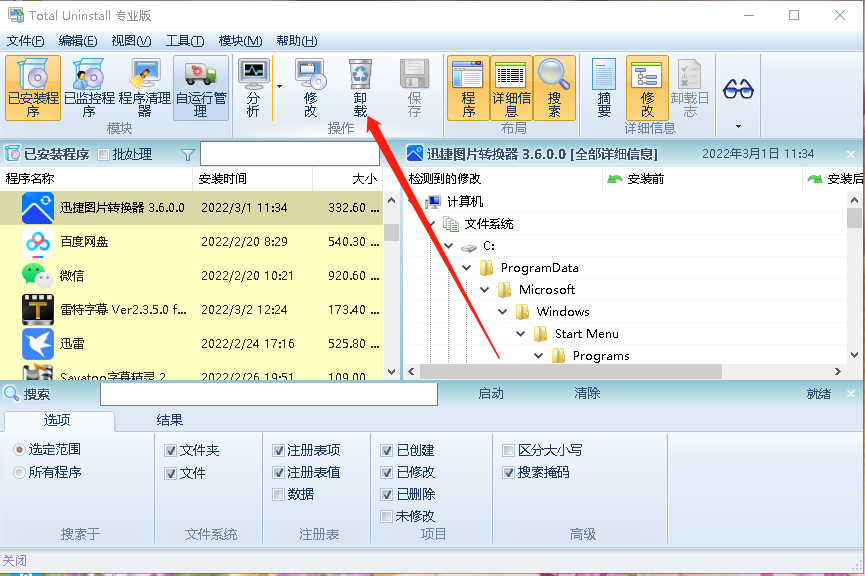Collapse the Start Menu folder

(520, 334)
